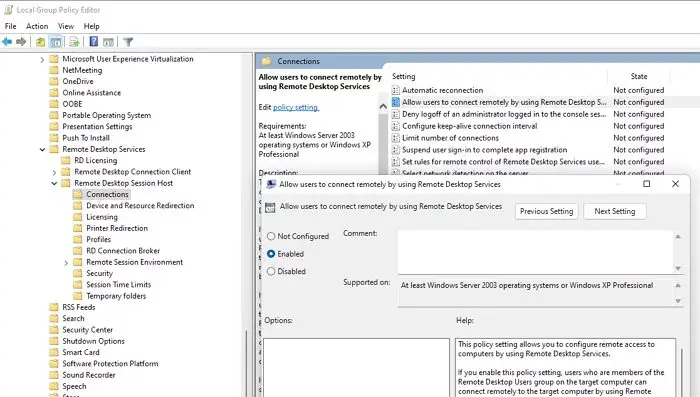Collapse the Remote Desktop Services tree node
The height and width of the screenshot is (397, 700).
pyautogui.click(x=42, y=149)
